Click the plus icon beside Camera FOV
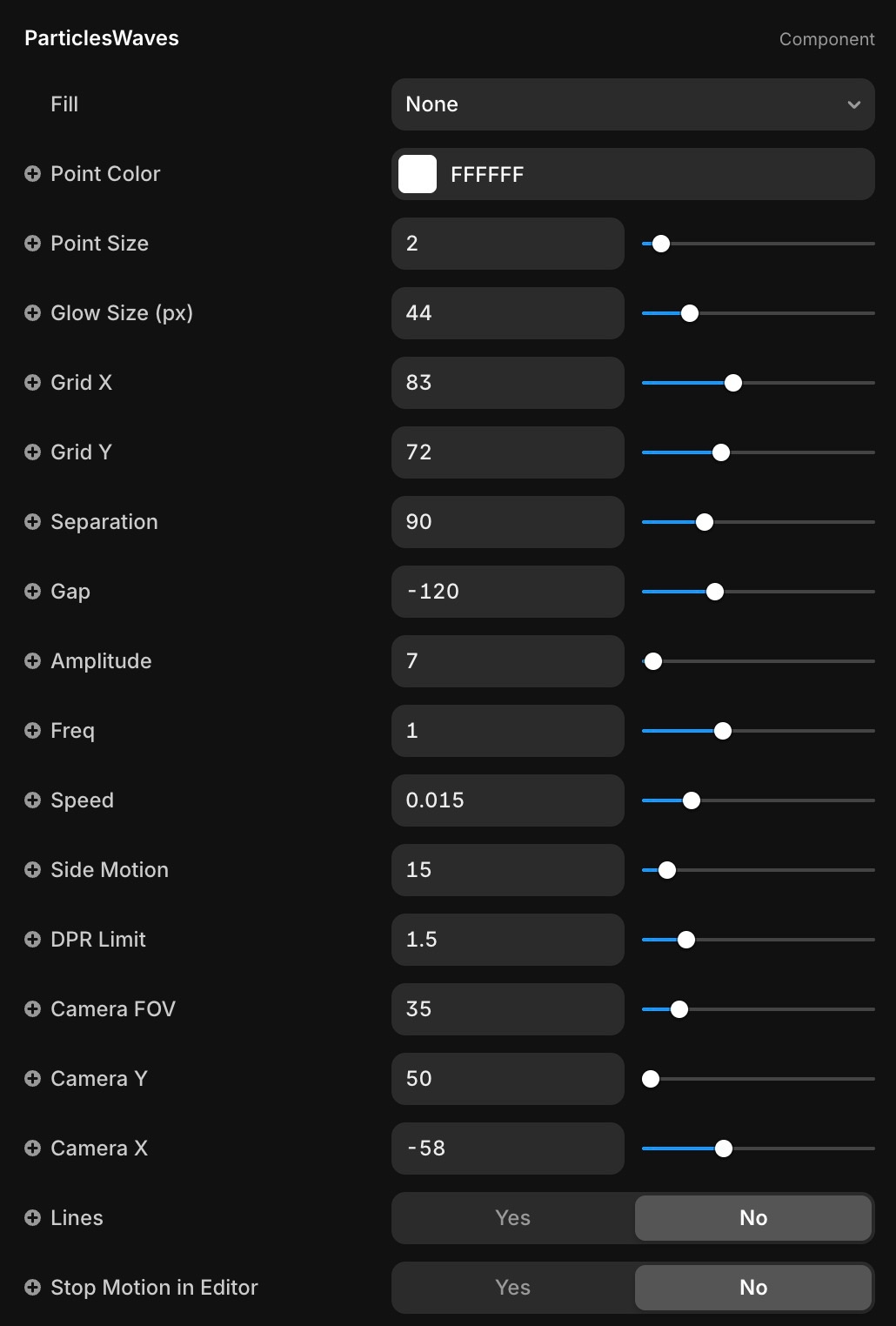Viewport: 896px width, 1326px height. [32, 1009]
